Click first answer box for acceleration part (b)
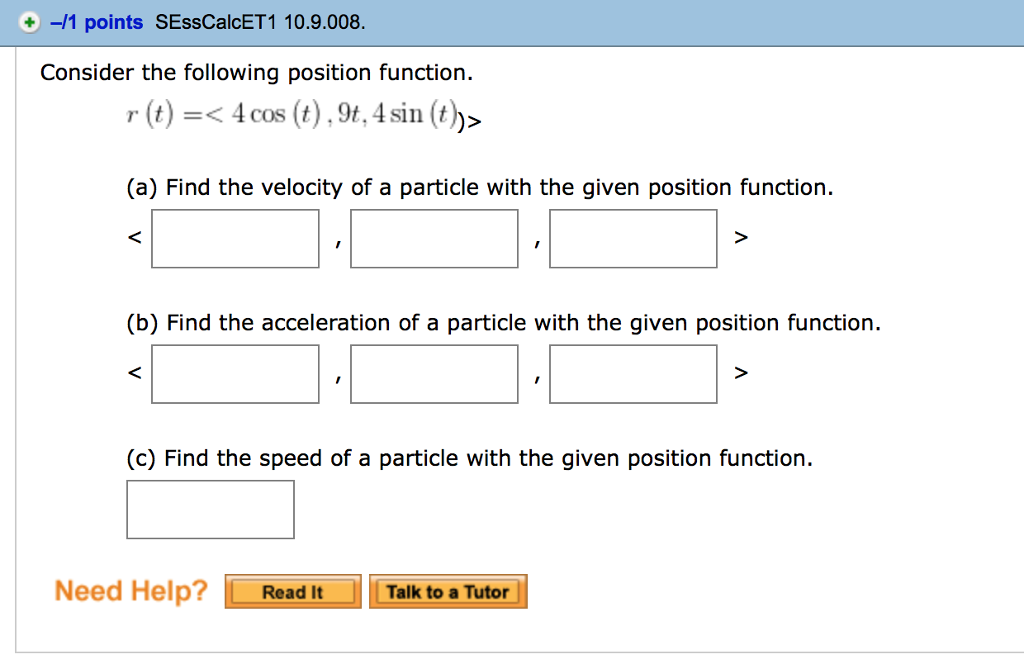The image size is (1024, 664). (x=234, y=373)
